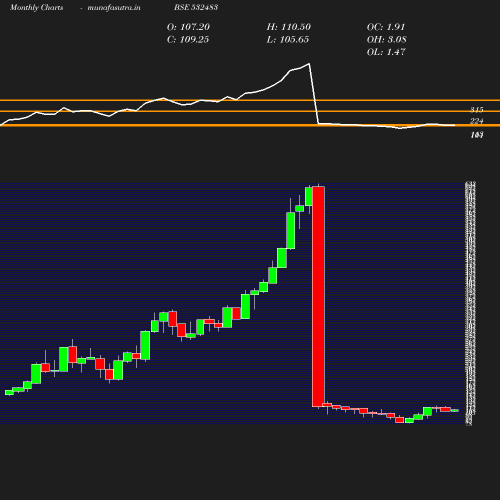Click the munafasutra.in watermark text
The height and width of the screenshot is (500, 500).
point(114,7)
